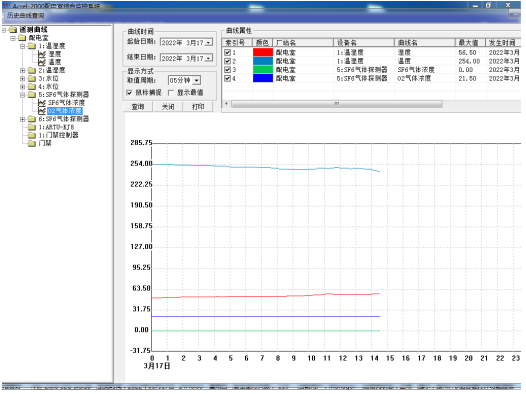Screen dimensions: 526x394
Task: Click the 2:温湿度 folder icon
Action: pyautogui.click(x=32, y=70)
